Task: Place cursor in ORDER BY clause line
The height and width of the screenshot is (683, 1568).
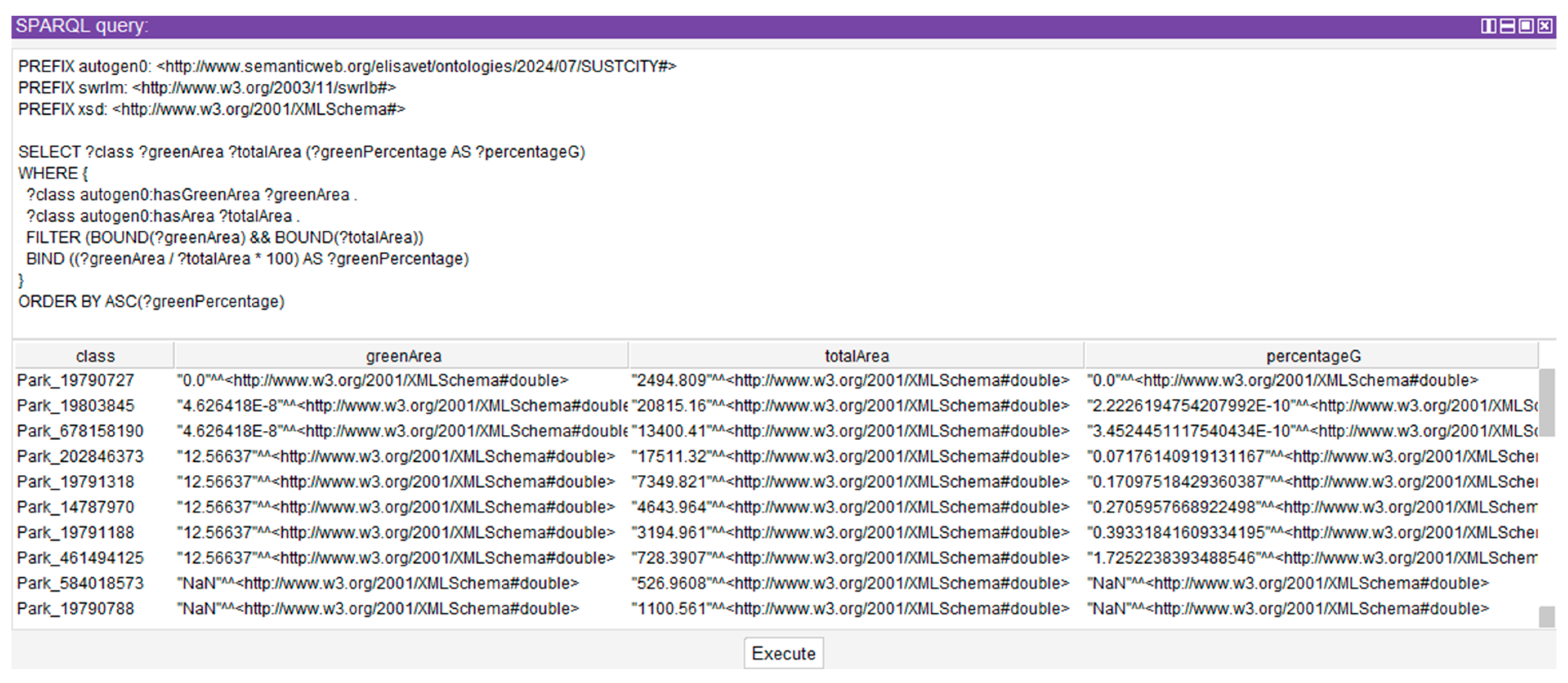Action: tap(151, 302)
